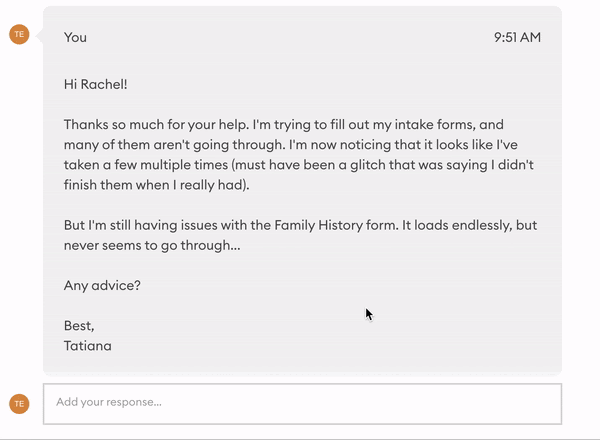
Task: Focus the 'Add your response...' field
Action: [x=302, y=404]
